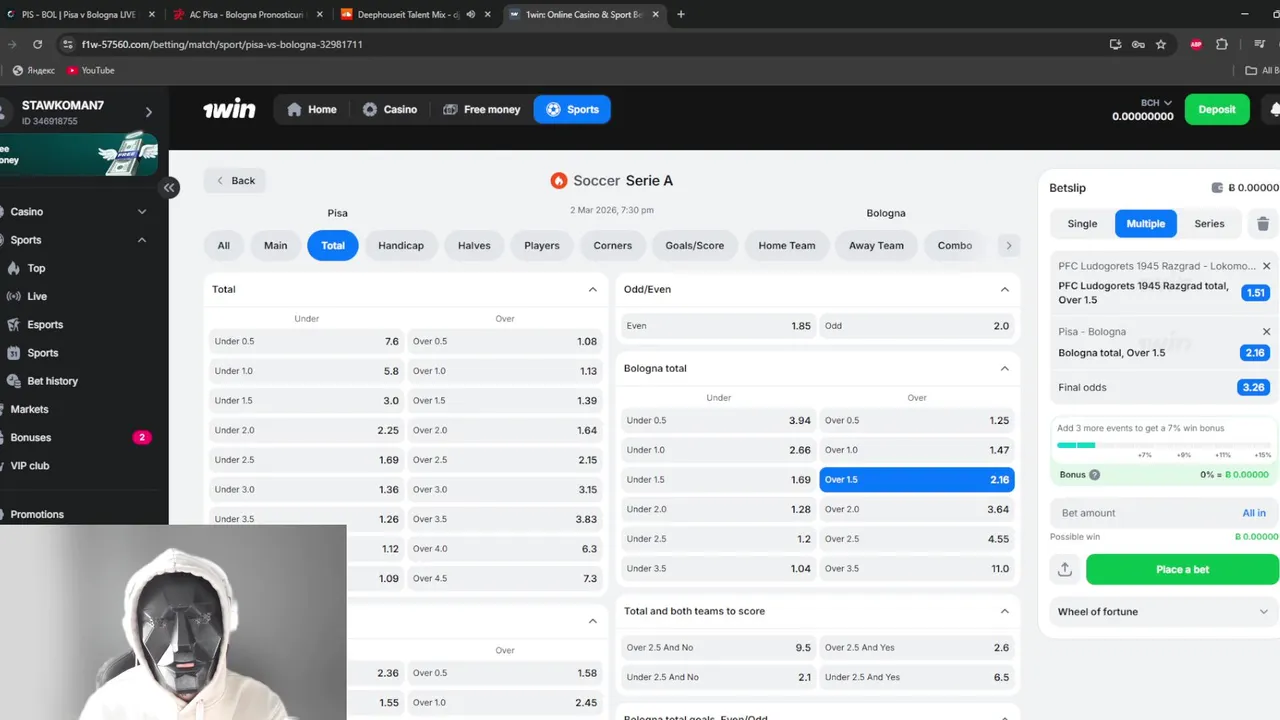
Task: Expand STAWKOMAN7 profile arrow
Action: [149, 112]
